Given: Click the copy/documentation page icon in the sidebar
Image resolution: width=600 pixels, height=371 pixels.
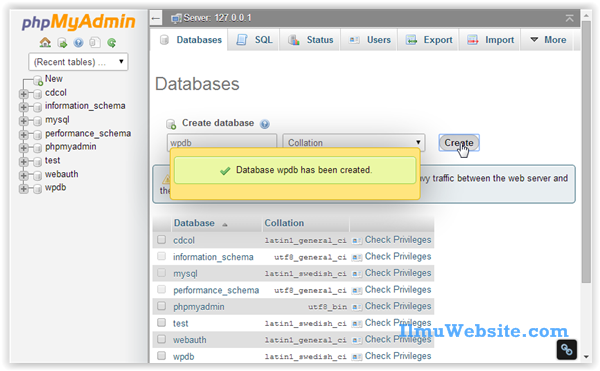Looking at the screenshot, I should click(95, 42).
